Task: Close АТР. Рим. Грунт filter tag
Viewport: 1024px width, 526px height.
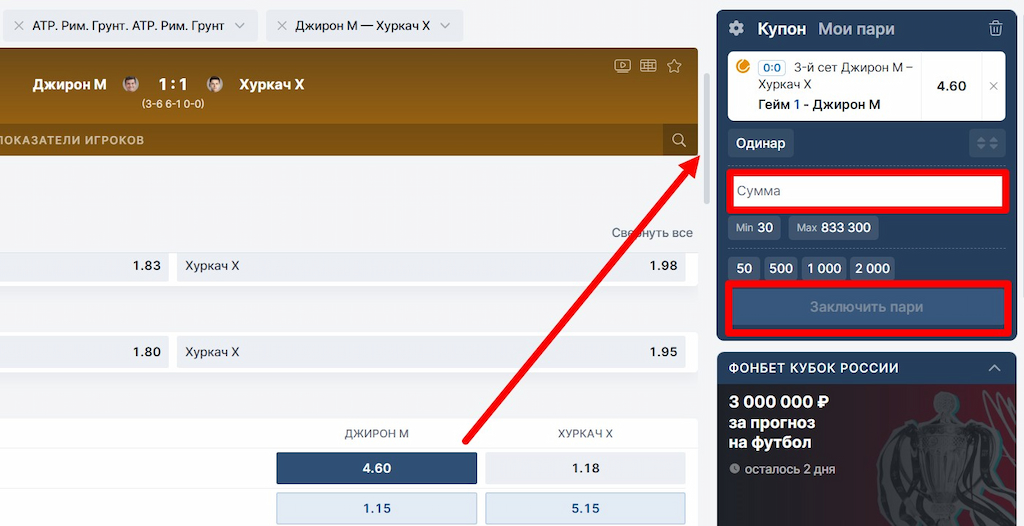Action: tap(19, 25)
